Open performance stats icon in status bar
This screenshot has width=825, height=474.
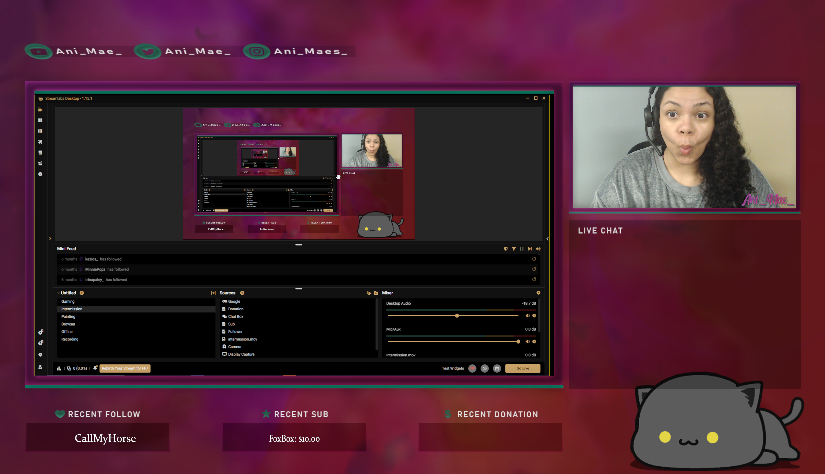59,368
